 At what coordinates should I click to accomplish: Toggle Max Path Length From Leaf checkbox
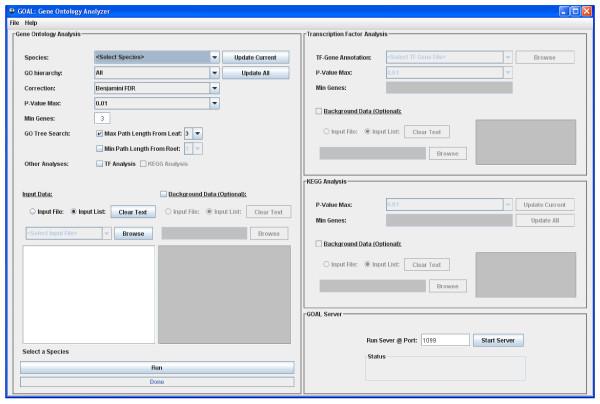99,132
